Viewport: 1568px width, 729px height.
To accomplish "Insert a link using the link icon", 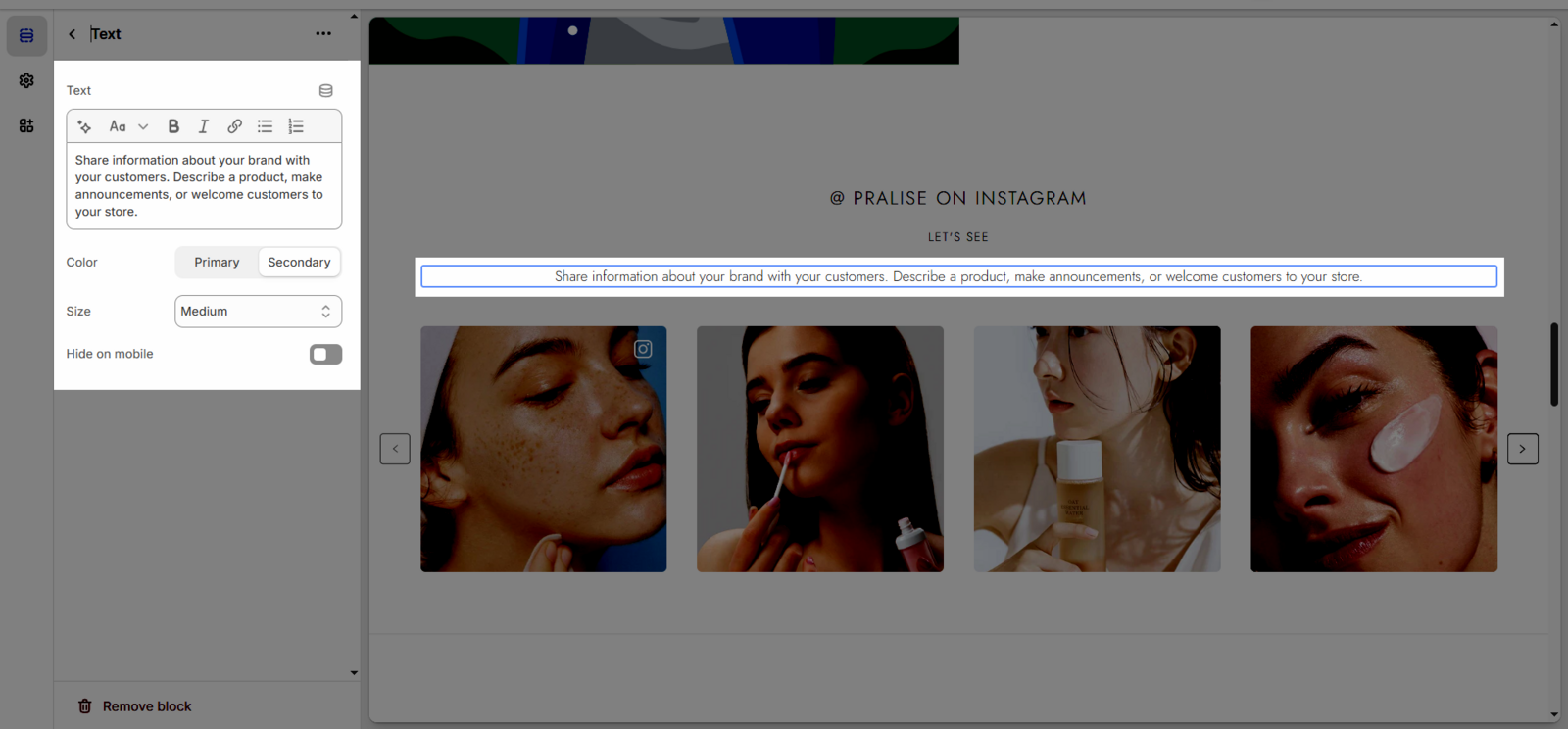I will (x=234, y=126).
